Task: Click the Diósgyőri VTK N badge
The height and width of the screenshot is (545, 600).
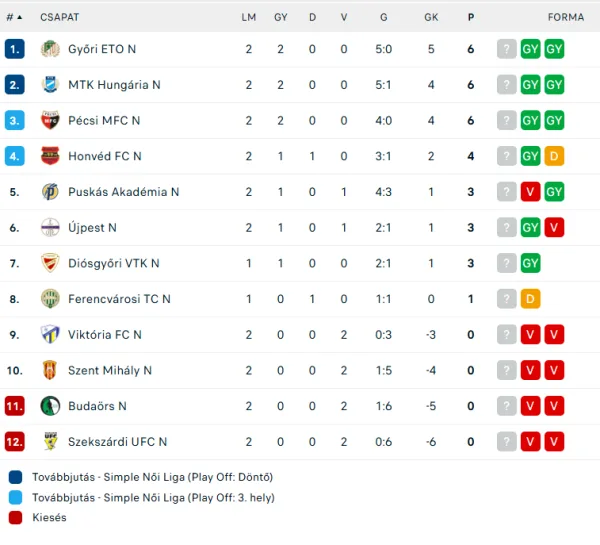Action: (x=50, y=263)
